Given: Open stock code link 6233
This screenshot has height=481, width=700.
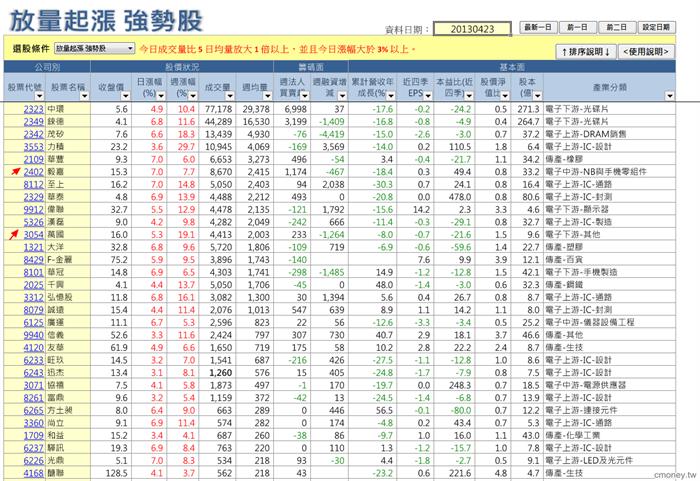Looking at the screenshot, I should click(x=33, y=360).
